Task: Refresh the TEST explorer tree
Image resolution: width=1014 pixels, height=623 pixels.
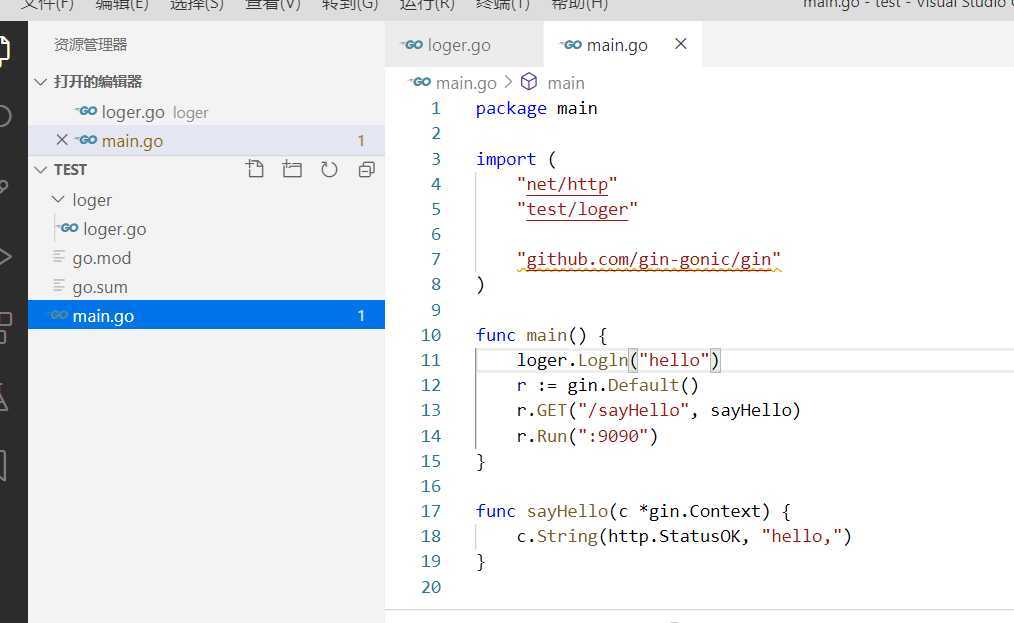Action: coord(329,169)
